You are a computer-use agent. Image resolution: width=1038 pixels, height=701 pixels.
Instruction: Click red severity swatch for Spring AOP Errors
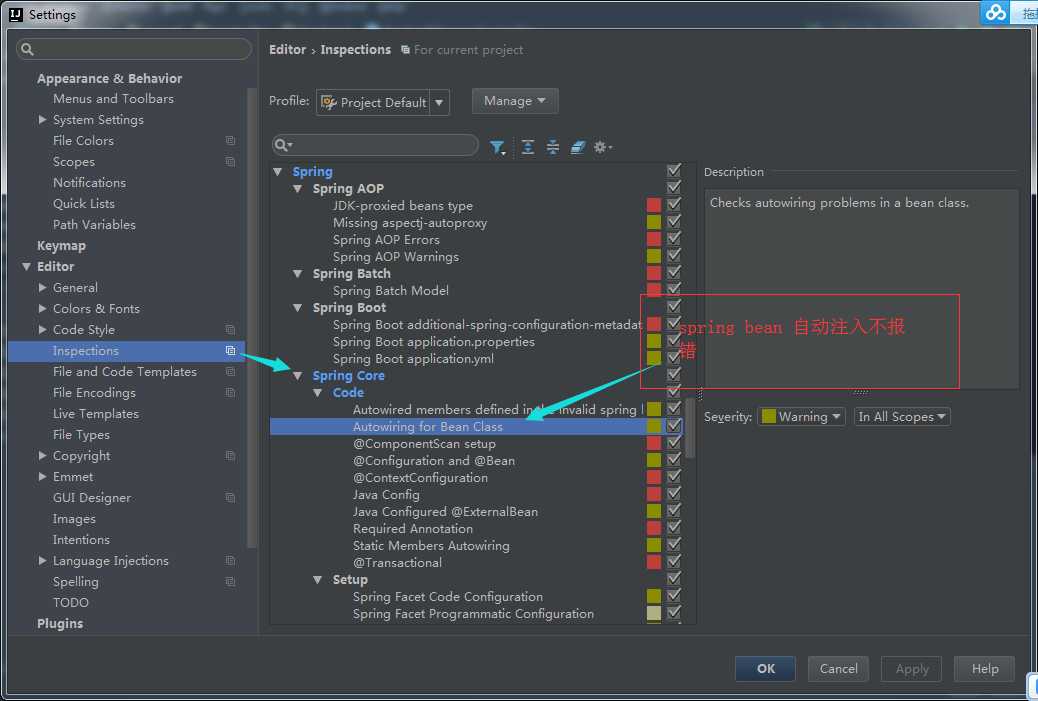[x=654, y=239]
